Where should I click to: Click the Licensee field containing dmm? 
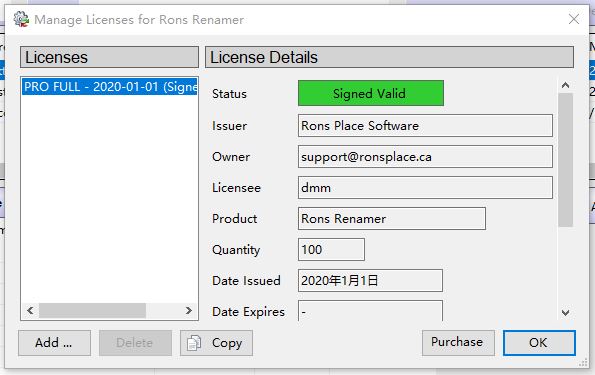coord(425,188)
